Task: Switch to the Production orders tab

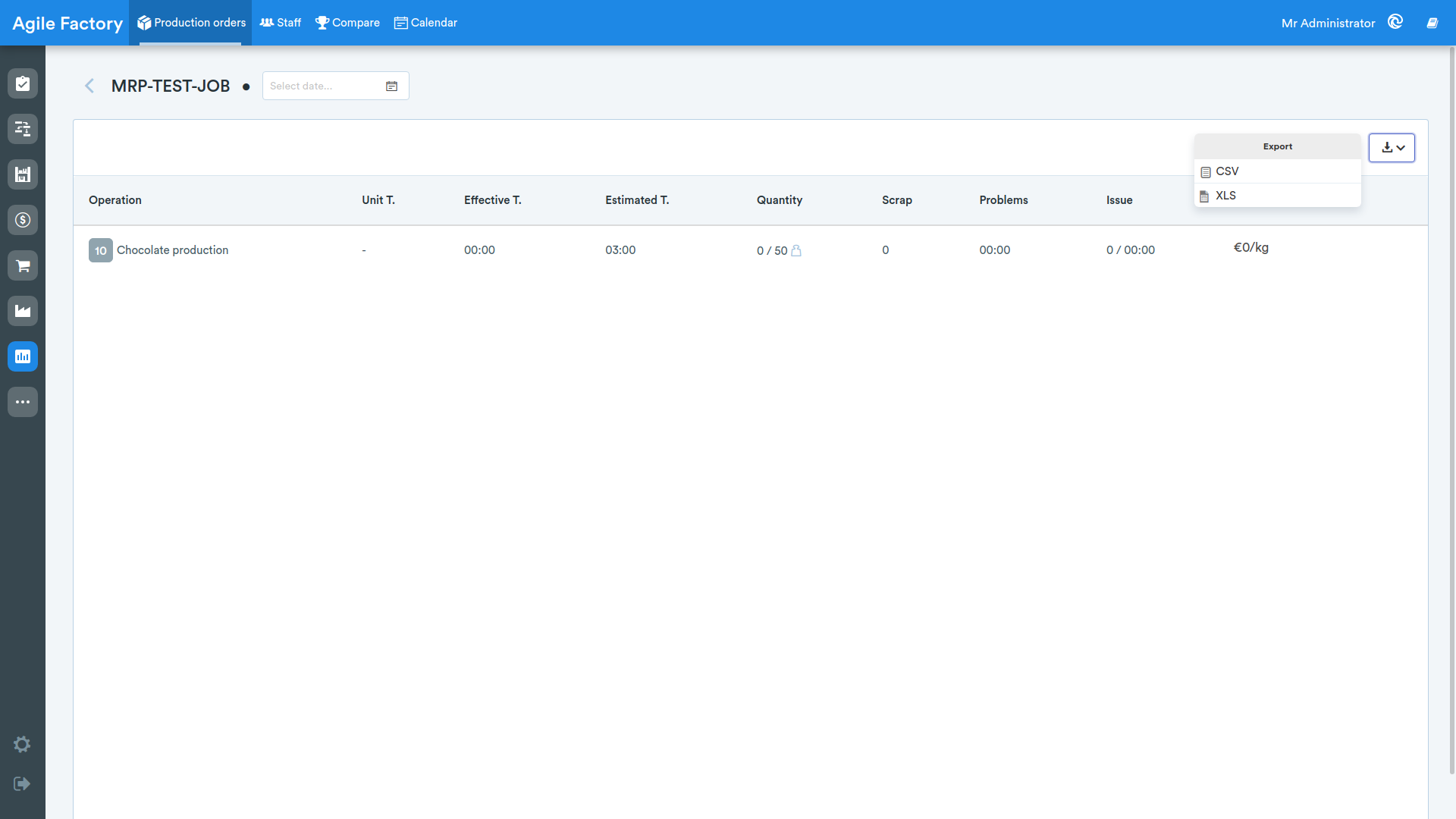Action: click(191, 23)
